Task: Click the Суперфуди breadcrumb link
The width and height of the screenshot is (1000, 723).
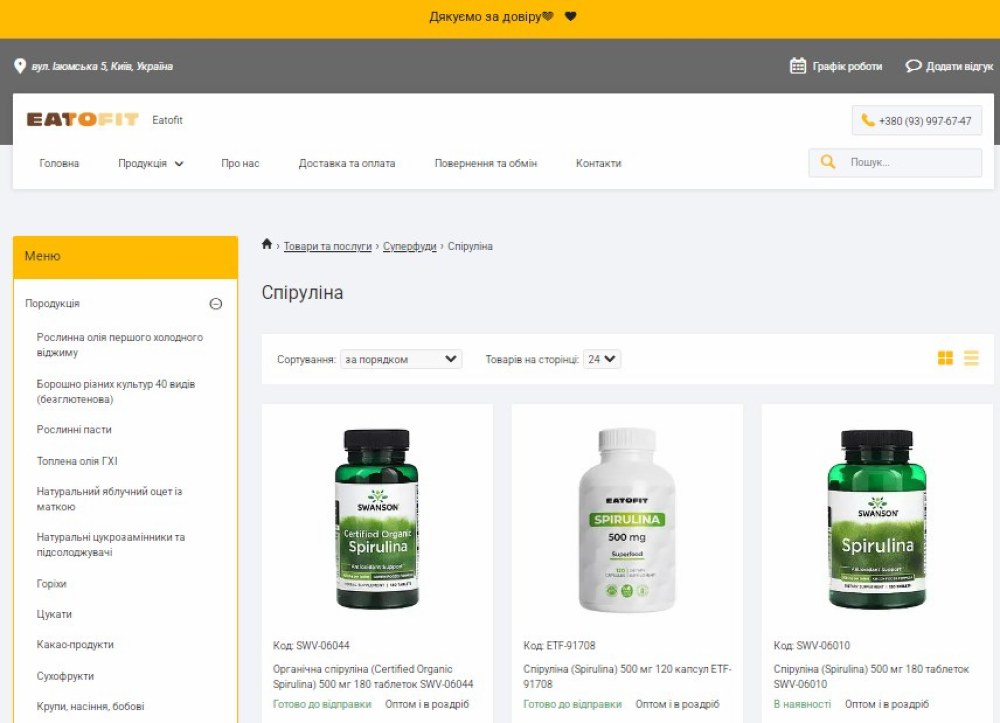Action: [x=409, y=246]
